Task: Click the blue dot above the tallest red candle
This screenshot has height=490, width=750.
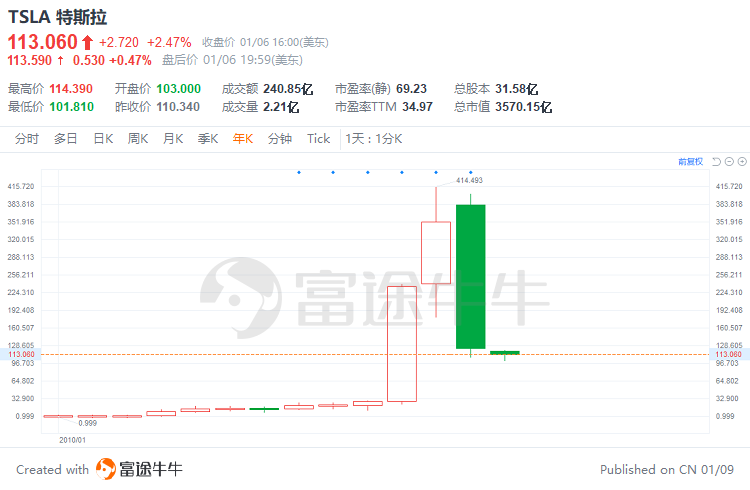Action: pos(402,172)
